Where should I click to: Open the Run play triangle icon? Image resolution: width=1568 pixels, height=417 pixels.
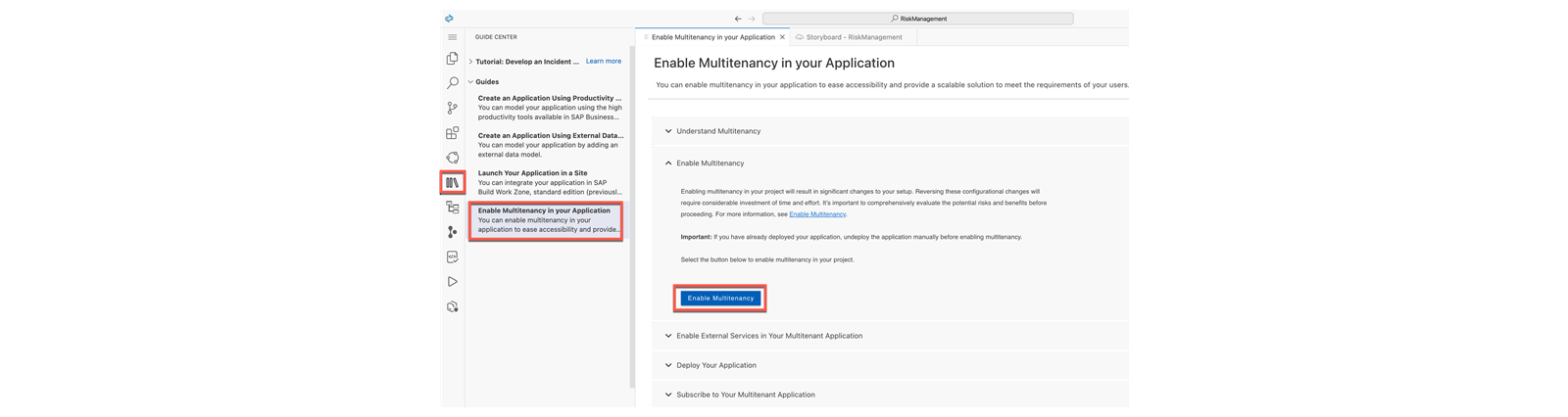tap(452, 282)
